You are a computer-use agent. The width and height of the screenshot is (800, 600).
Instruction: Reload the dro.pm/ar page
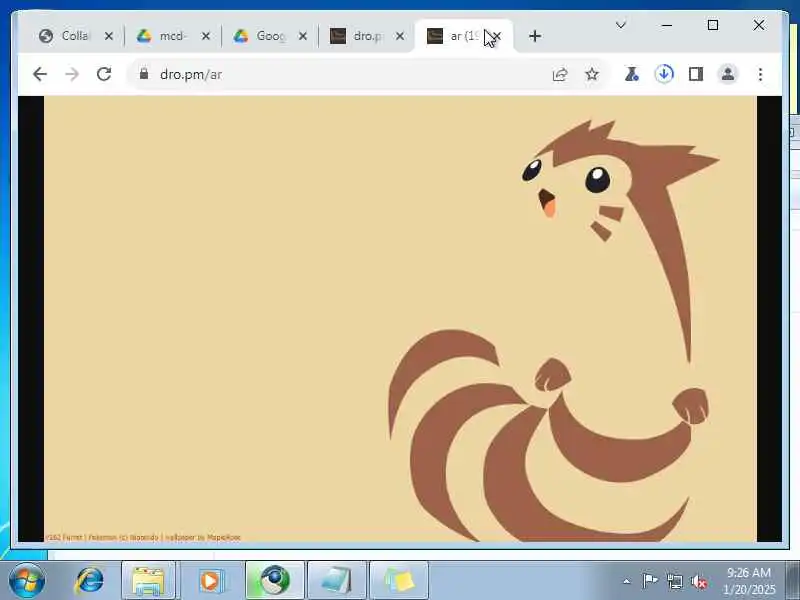point(104,74)
